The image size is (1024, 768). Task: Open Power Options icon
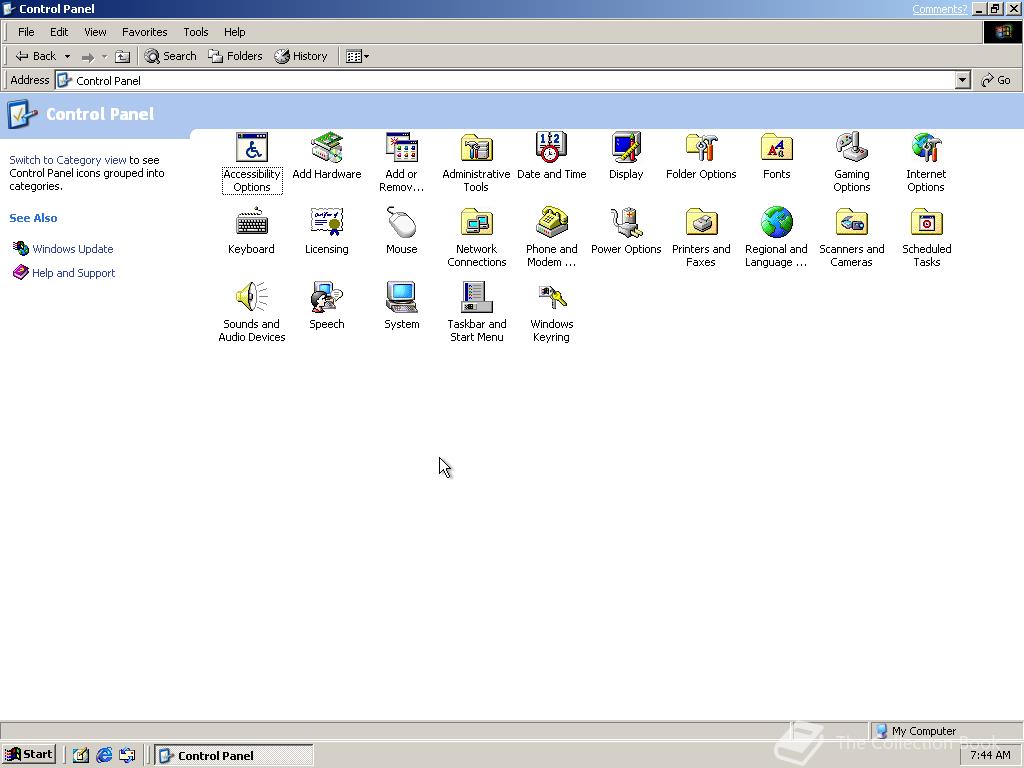tap(626, 231)
